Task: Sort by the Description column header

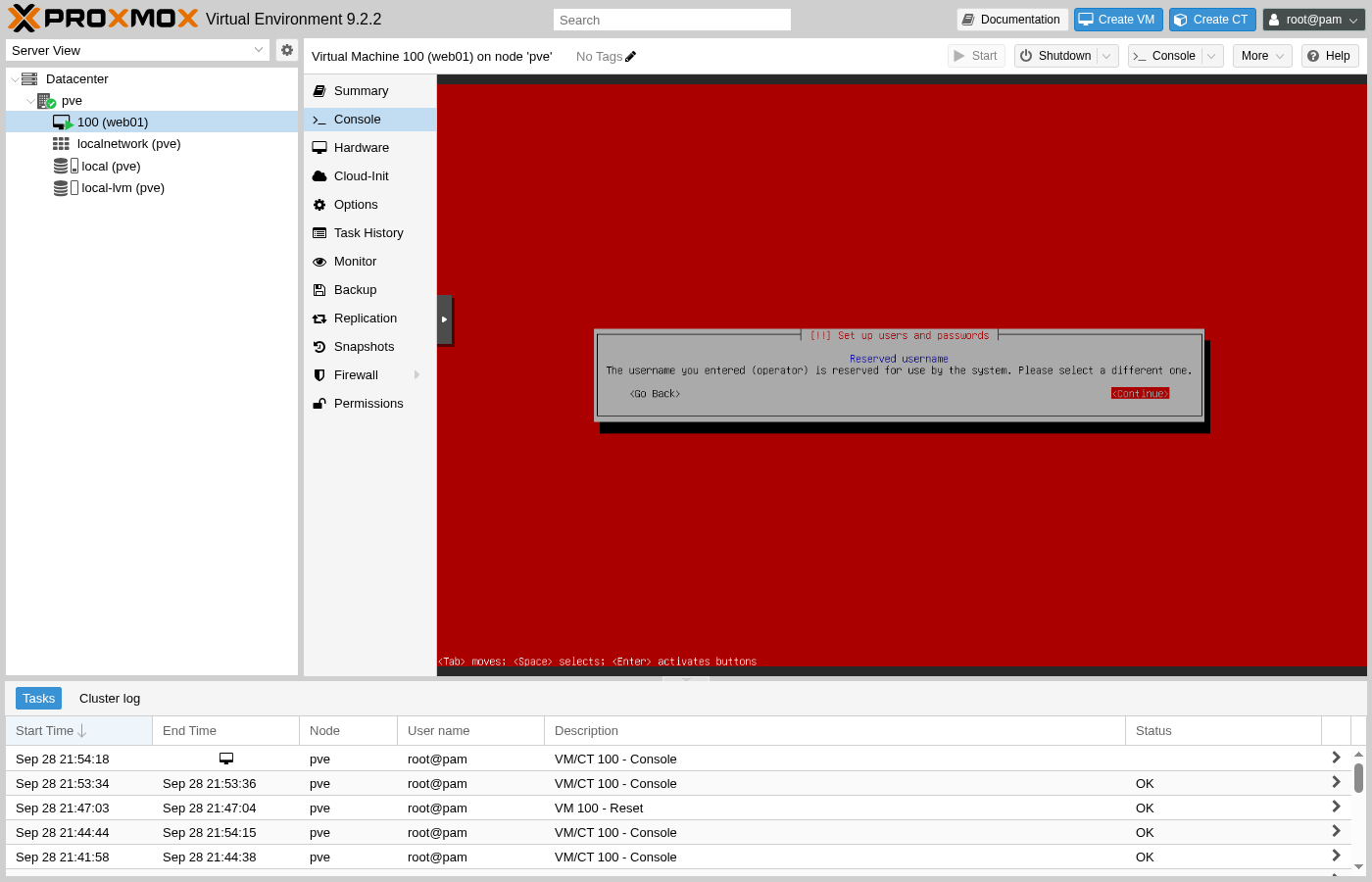Action: (x=835, y=731)
